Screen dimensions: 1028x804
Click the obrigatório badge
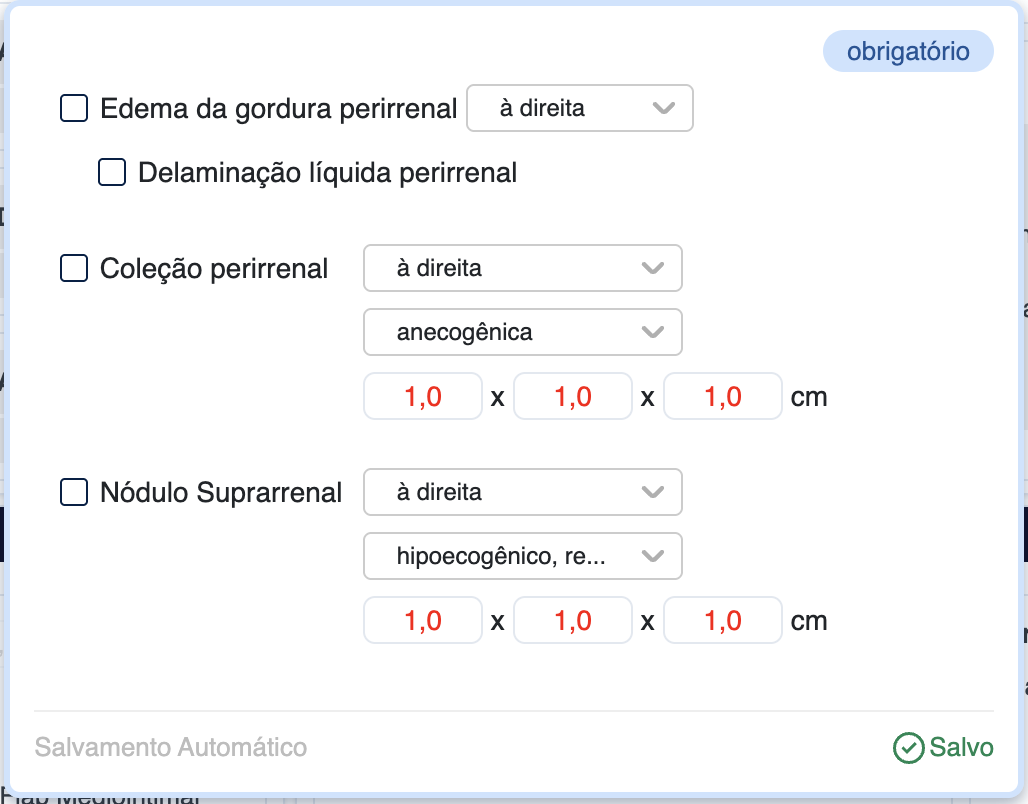point(908,52)
